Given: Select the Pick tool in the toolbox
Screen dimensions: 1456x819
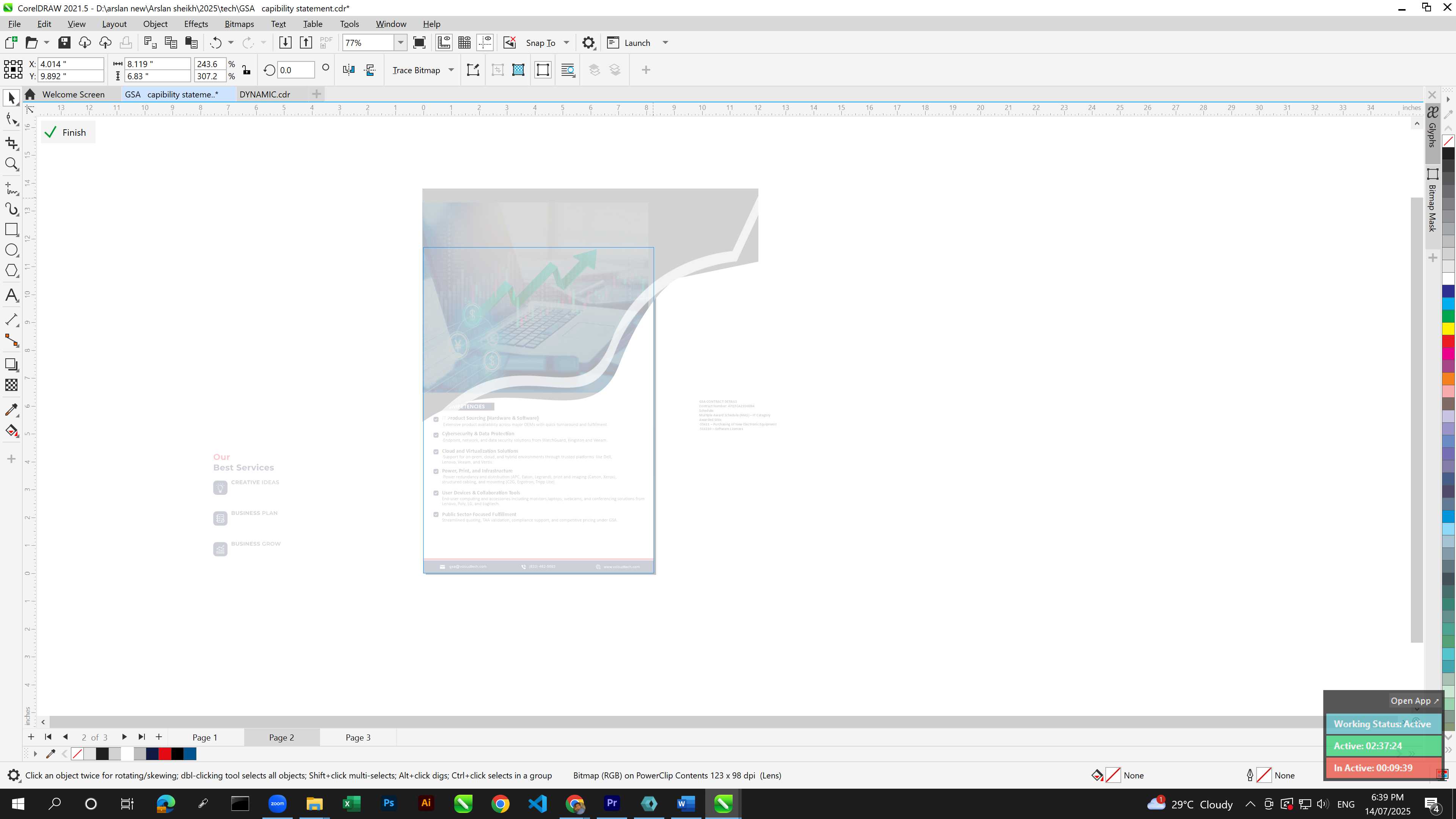Looking at the screenshot, I should coord(11,98).
